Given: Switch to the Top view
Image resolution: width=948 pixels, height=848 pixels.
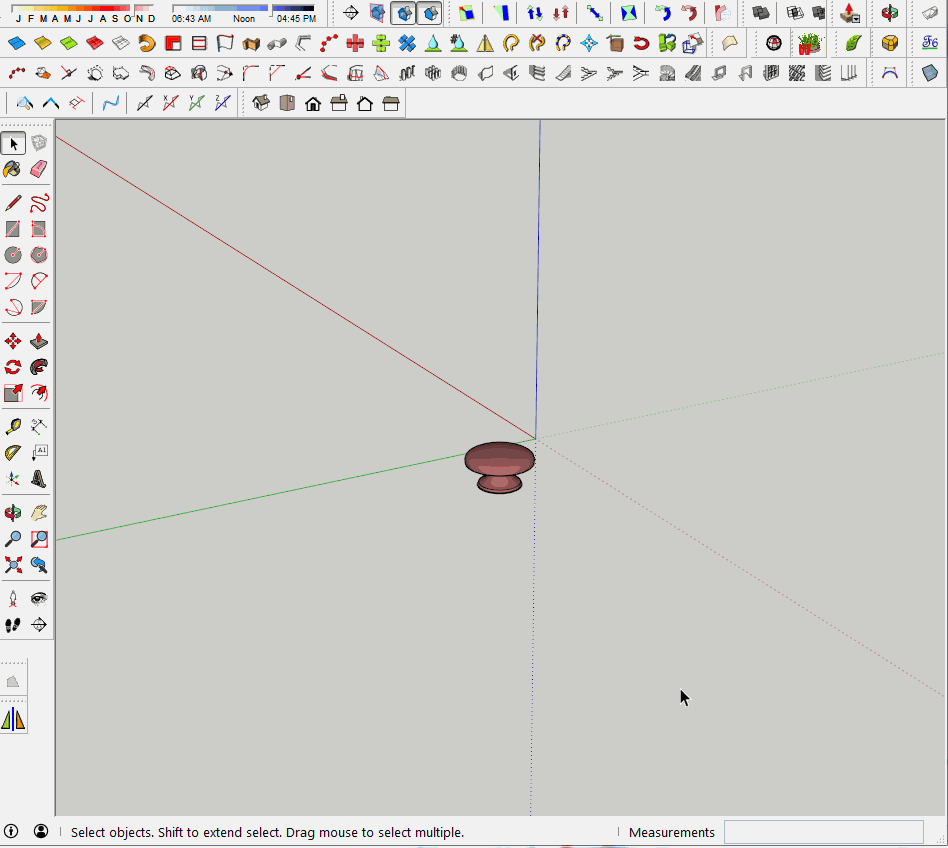Looking at the screenshot, I should (286, 102).
